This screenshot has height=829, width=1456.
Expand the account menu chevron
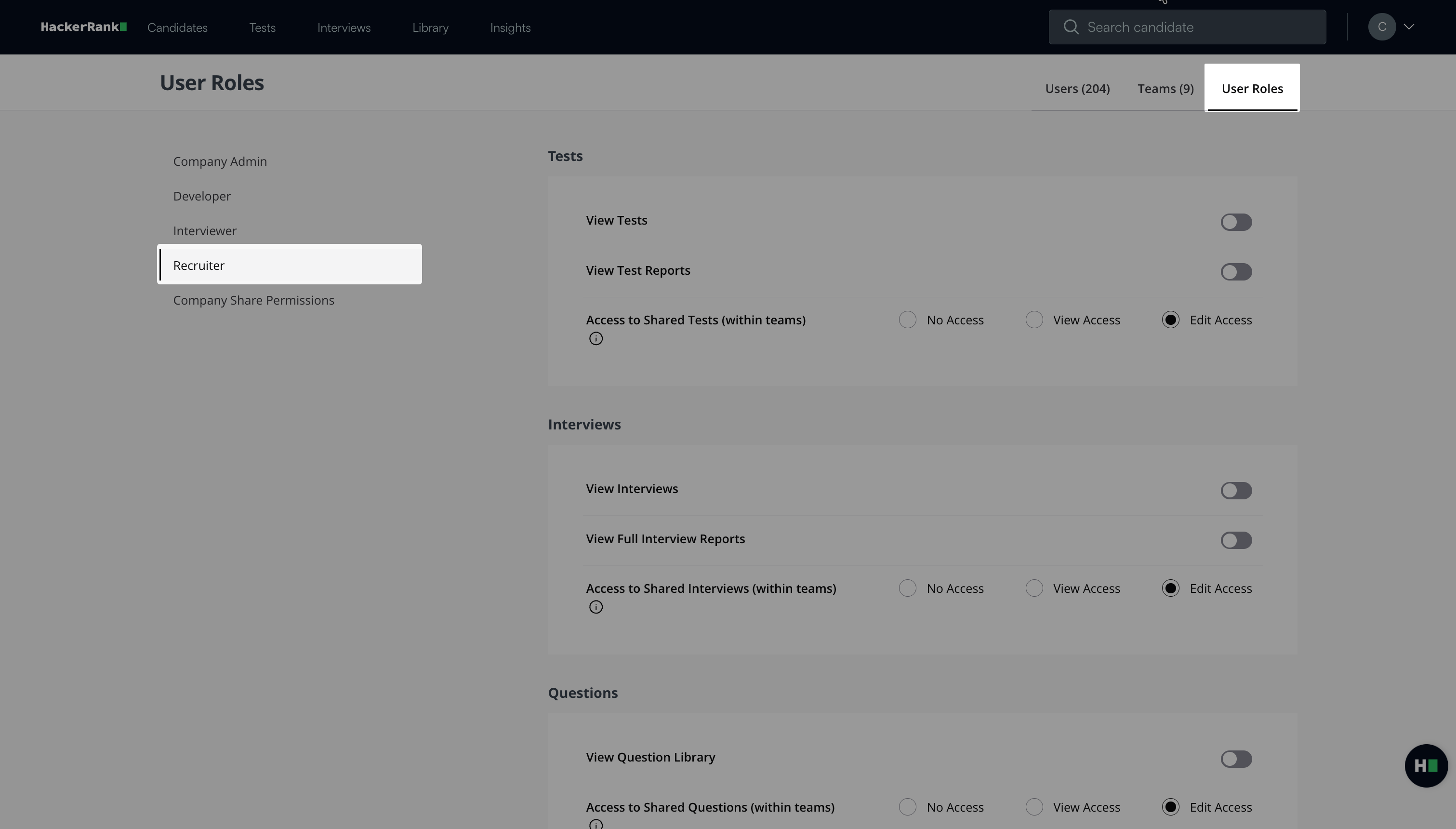click(x=1409, y=27)
